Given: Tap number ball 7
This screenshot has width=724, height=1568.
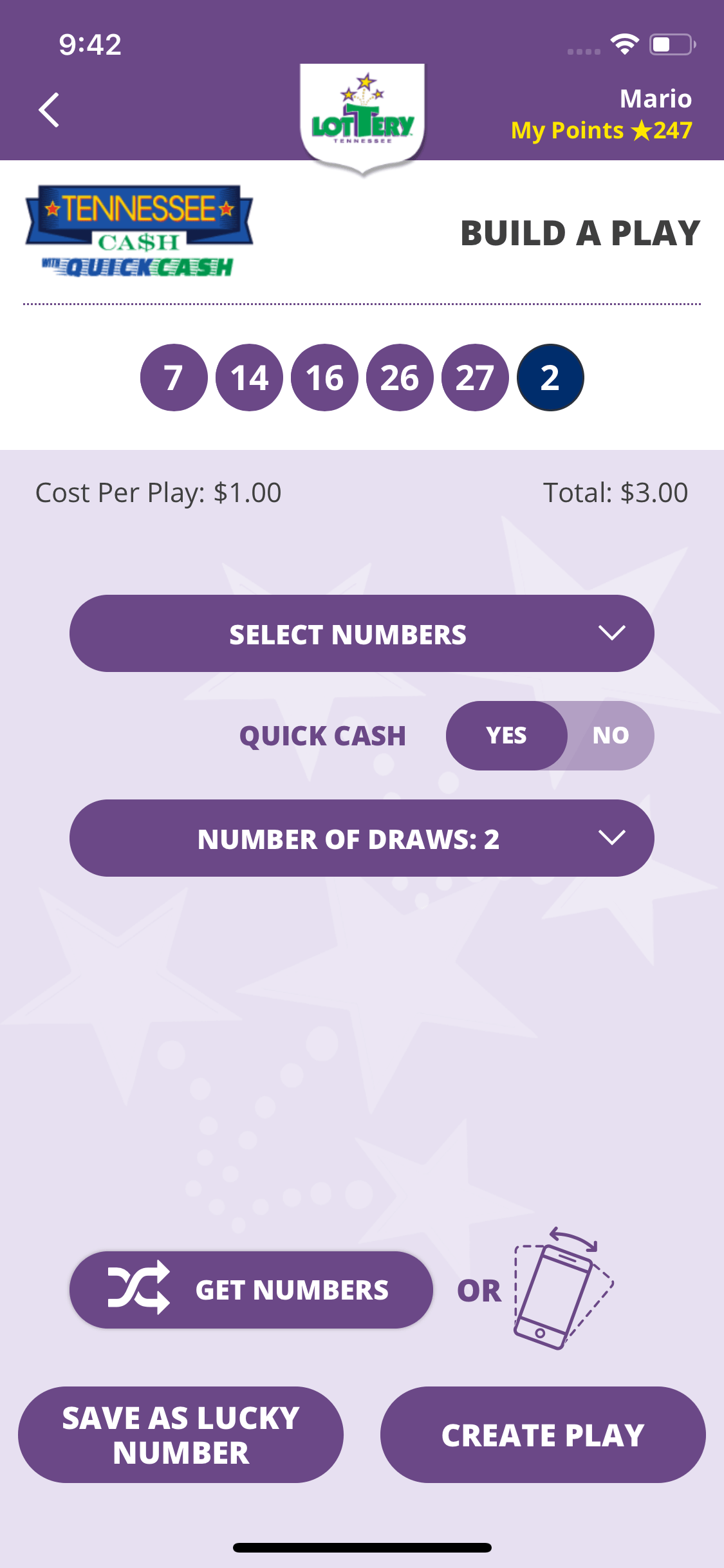Looking at the screenshot, I should (174, 377).
